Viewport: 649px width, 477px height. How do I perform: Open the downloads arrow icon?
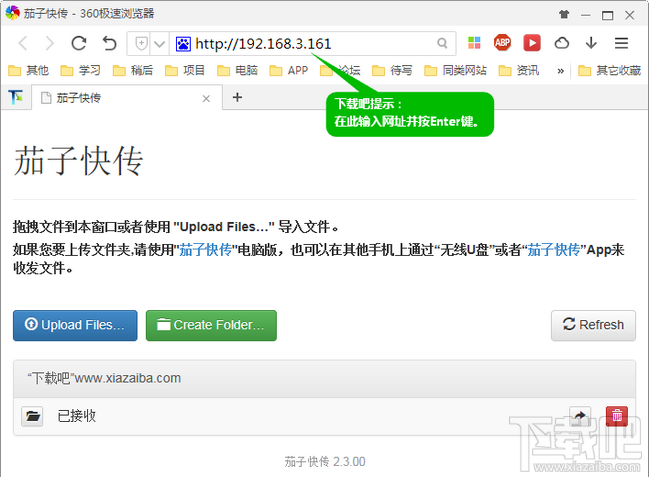pos(591,43)
